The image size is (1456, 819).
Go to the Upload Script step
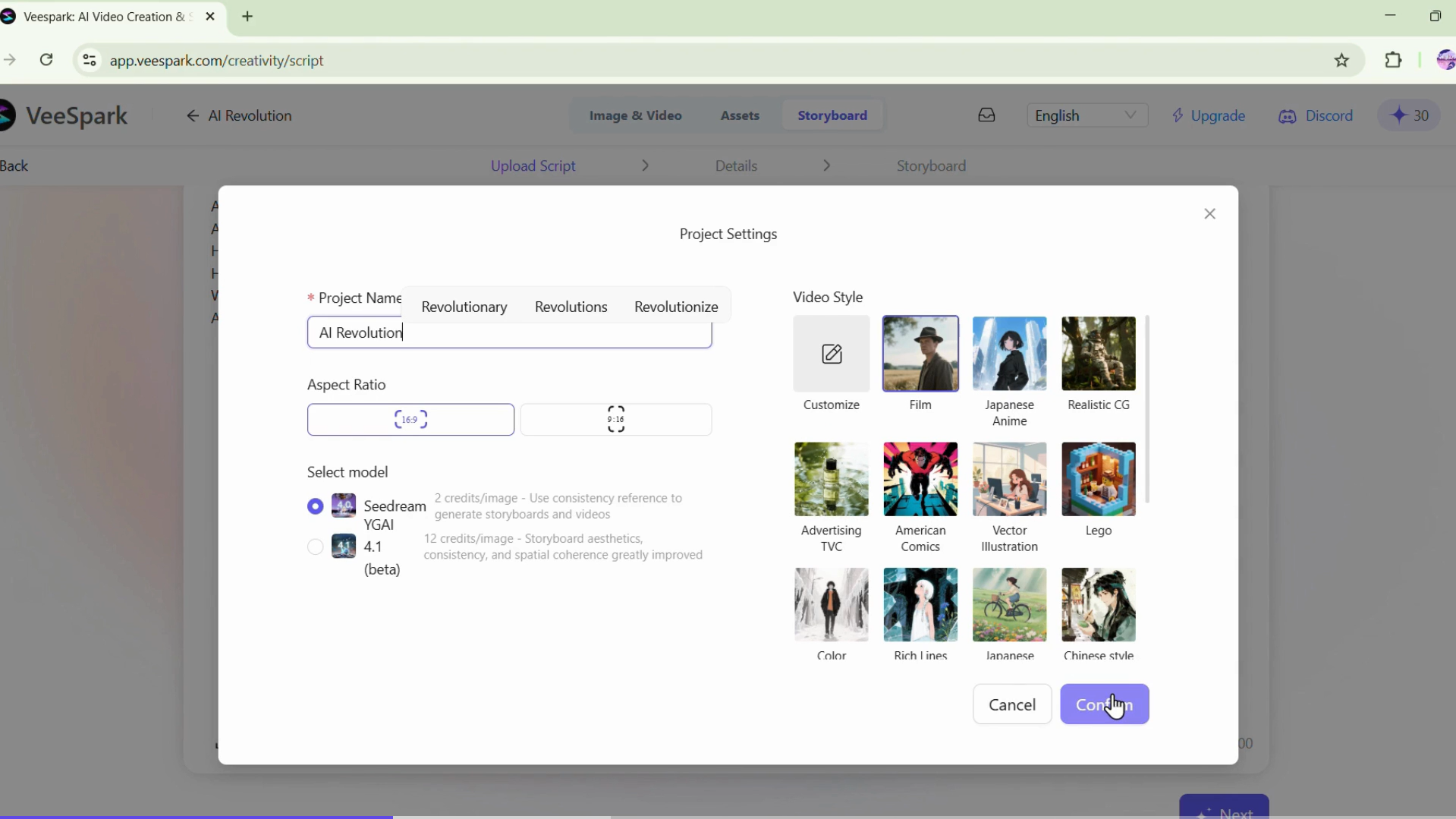tap(533, 165)
